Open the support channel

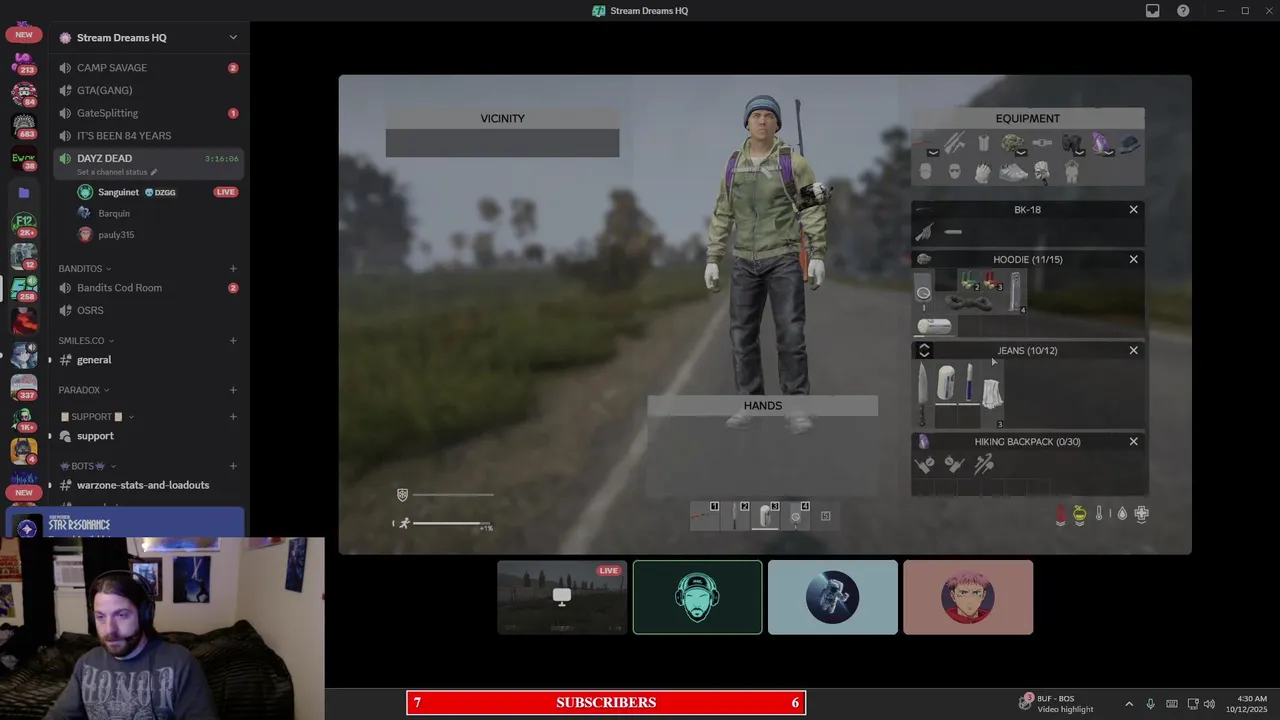point(149,436)
